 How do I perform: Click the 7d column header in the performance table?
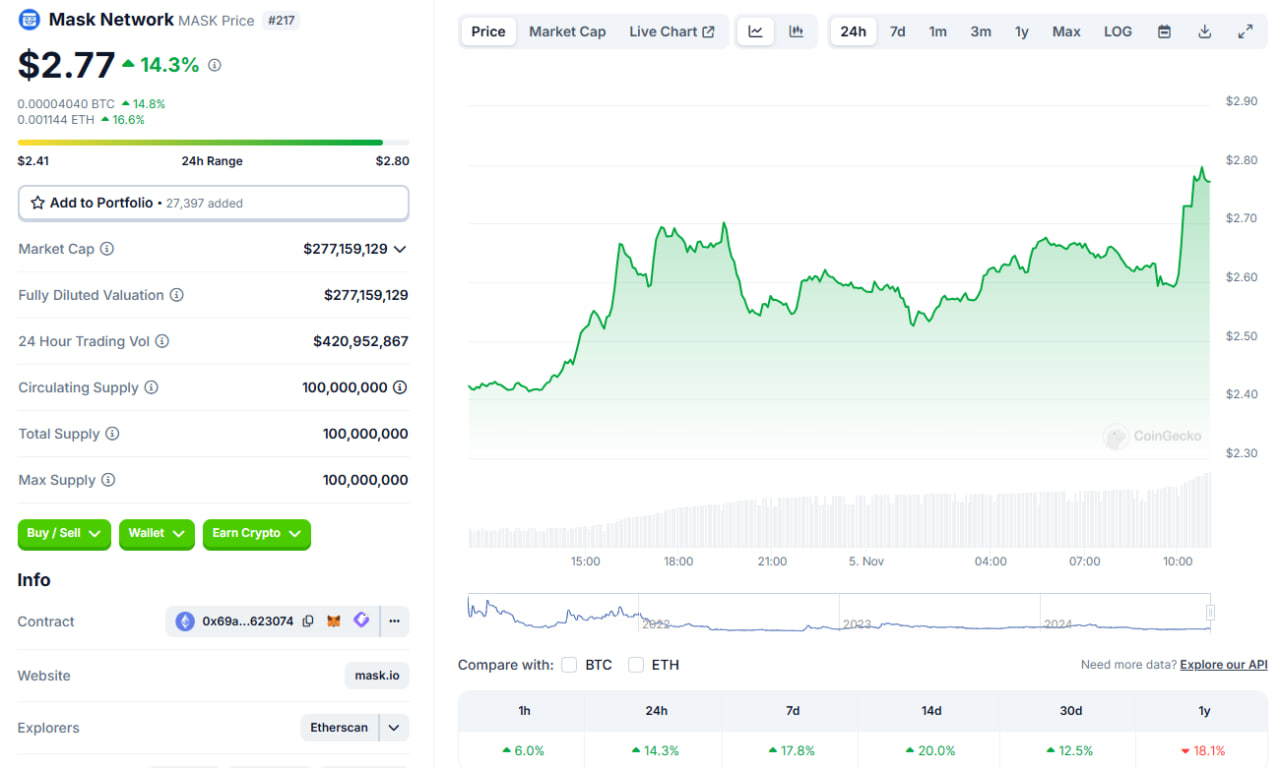(793, 711)
